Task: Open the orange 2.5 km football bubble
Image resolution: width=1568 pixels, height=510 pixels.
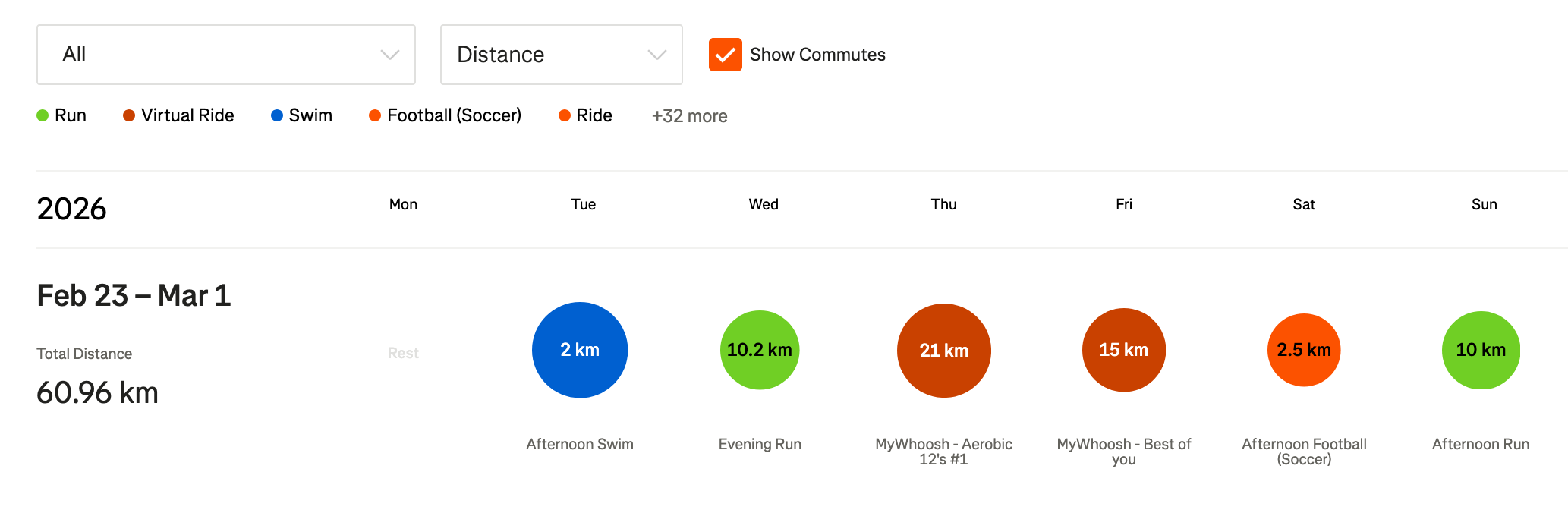Action: coord(1304,350)
